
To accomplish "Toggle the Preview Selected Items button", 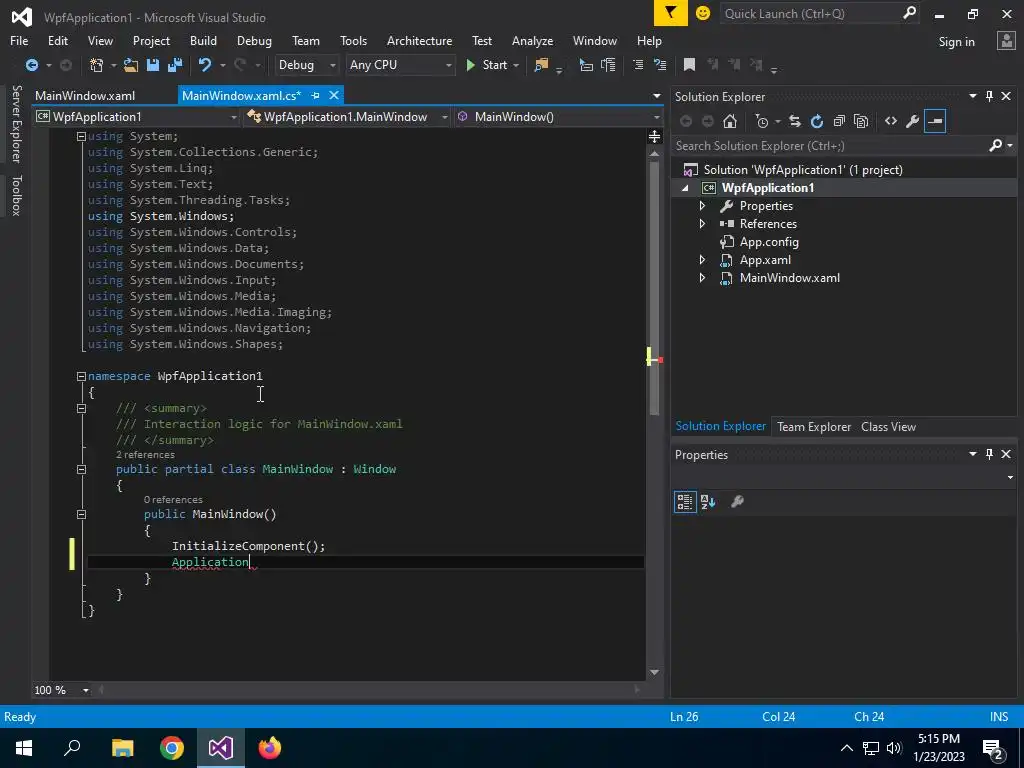I will [x=935, y=121].
